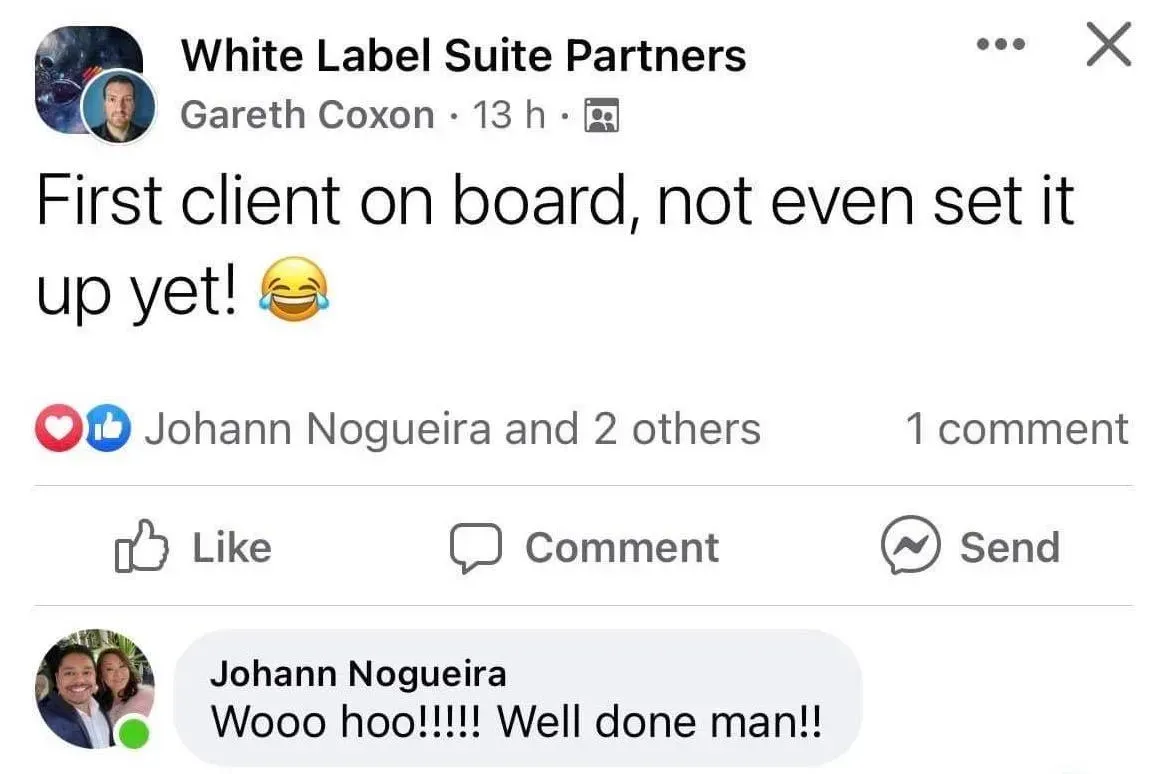Click the blue thumbs-up reaction icon

point(108,428)
